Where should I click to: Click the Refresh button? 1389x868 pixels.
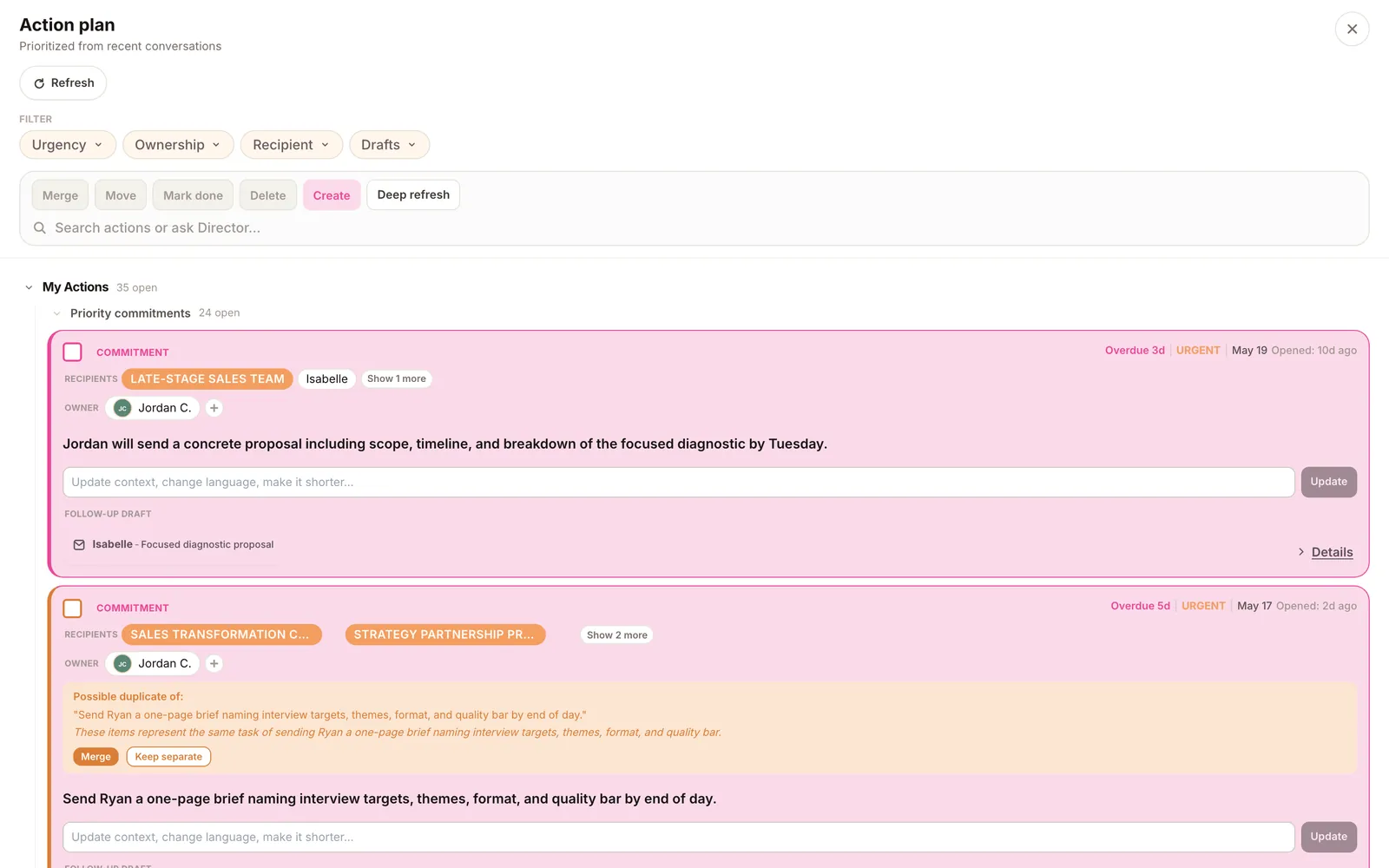(x=63, y=83)
